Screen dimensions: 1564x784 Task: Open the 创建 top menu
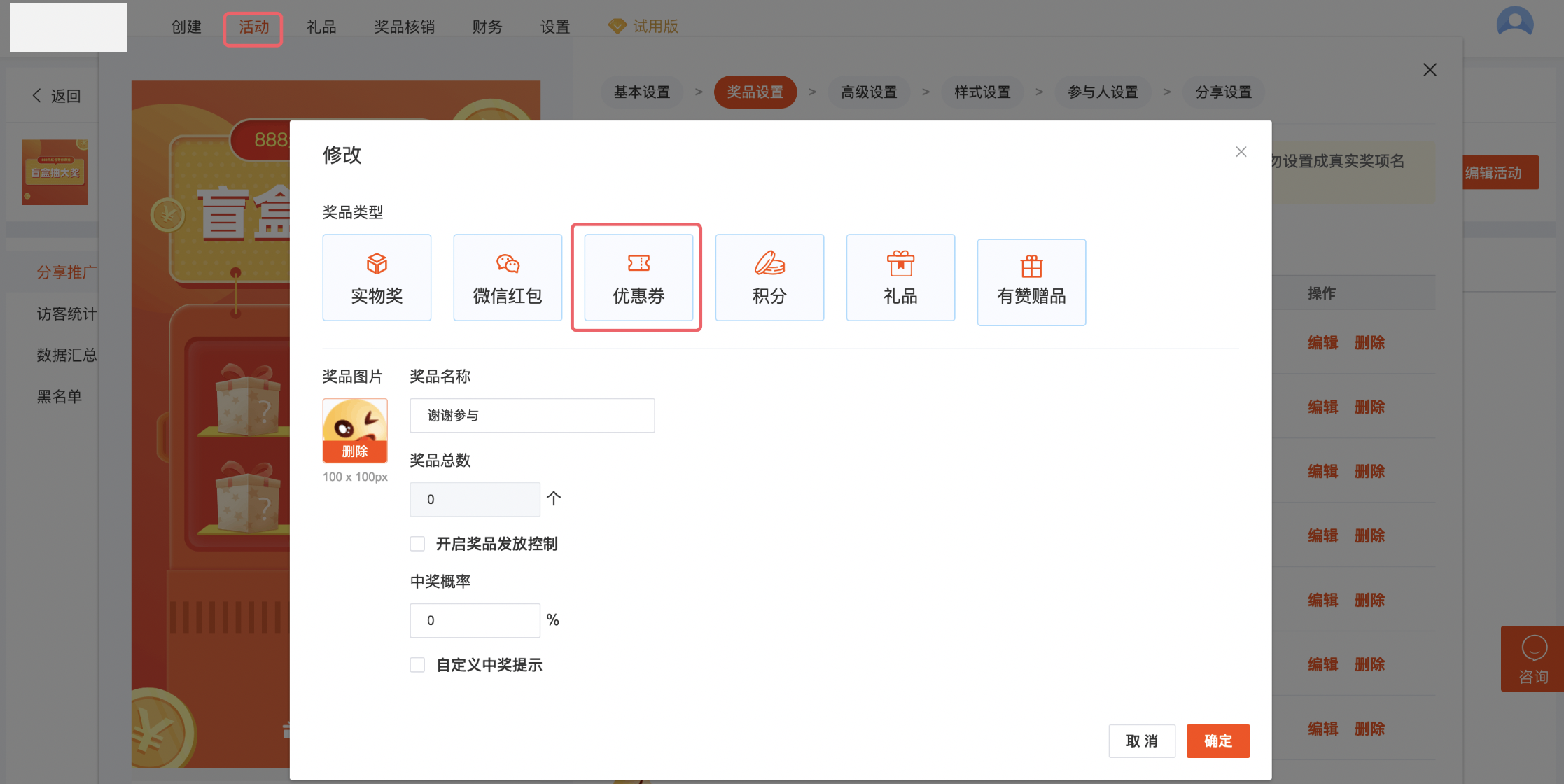(186, 27)
